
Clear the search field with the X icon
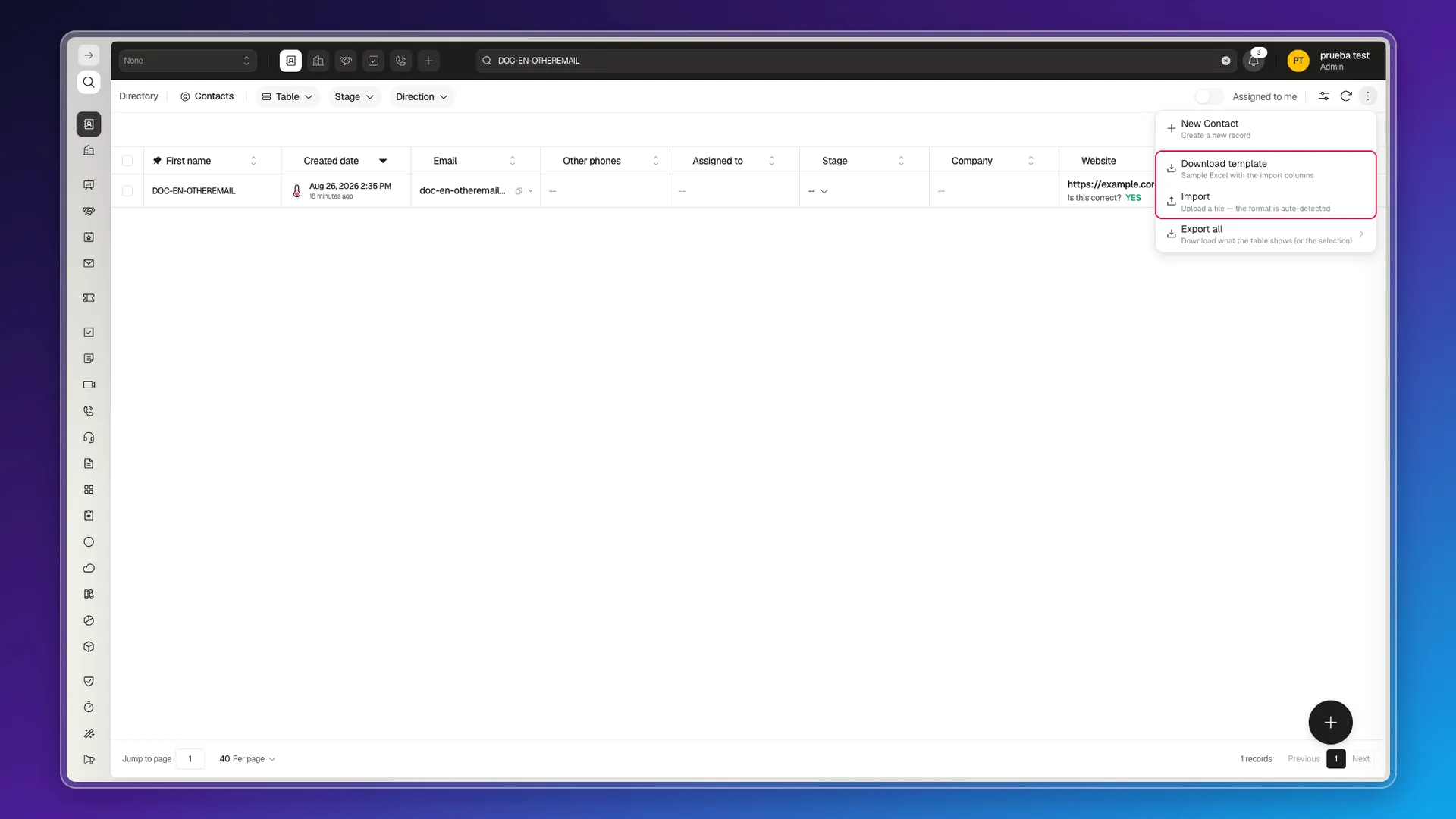tap(1225, 61)
